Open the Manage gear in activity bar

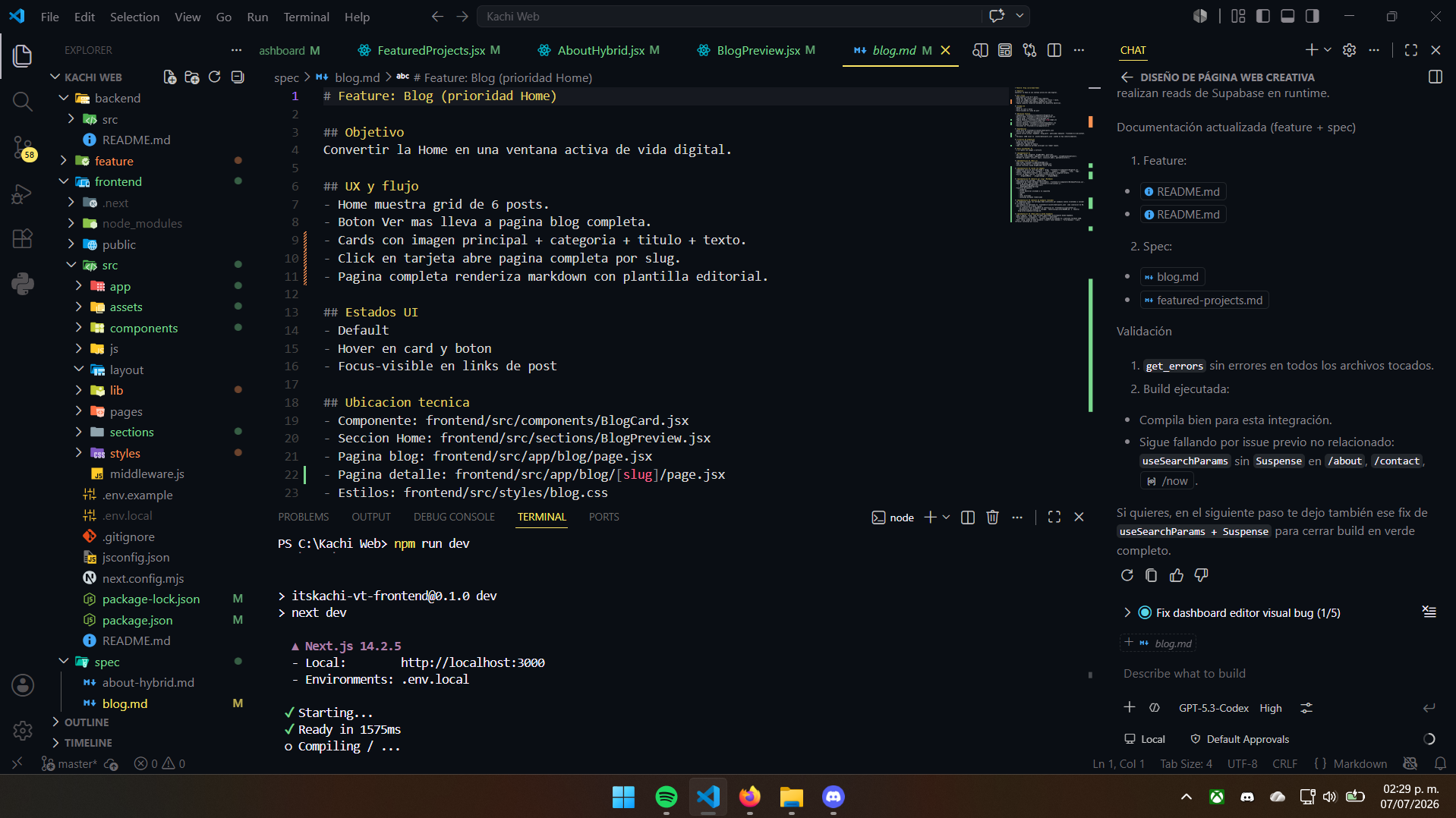tap(23, 730)
